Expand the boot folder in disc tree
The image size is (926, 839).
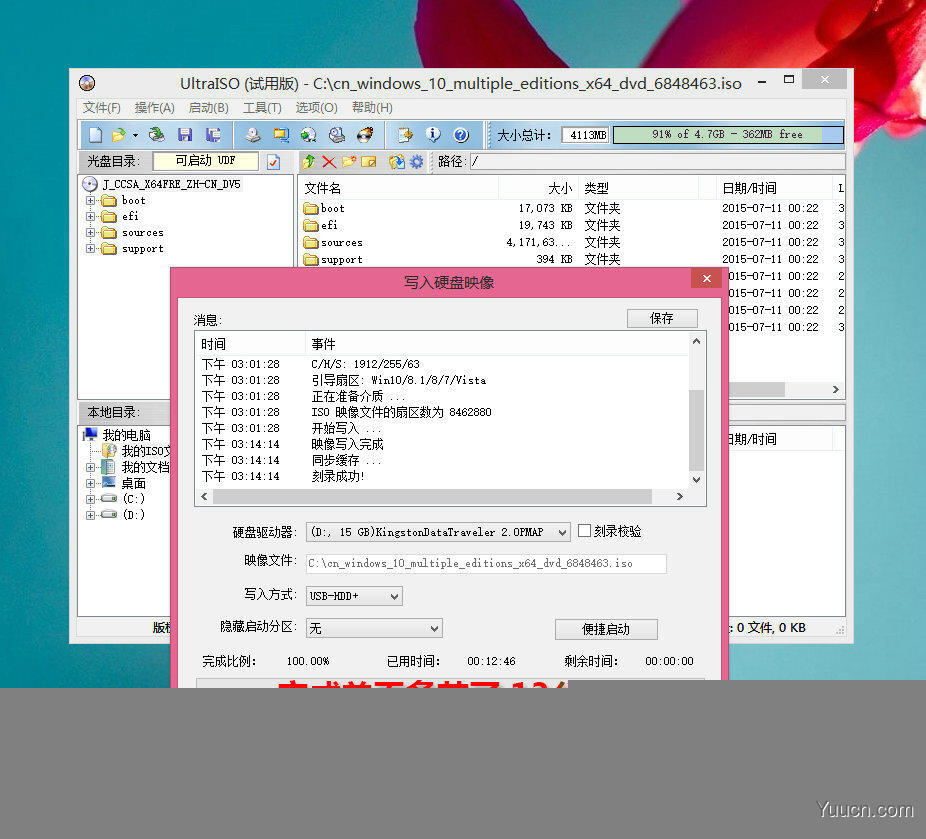tap(90, 200)
